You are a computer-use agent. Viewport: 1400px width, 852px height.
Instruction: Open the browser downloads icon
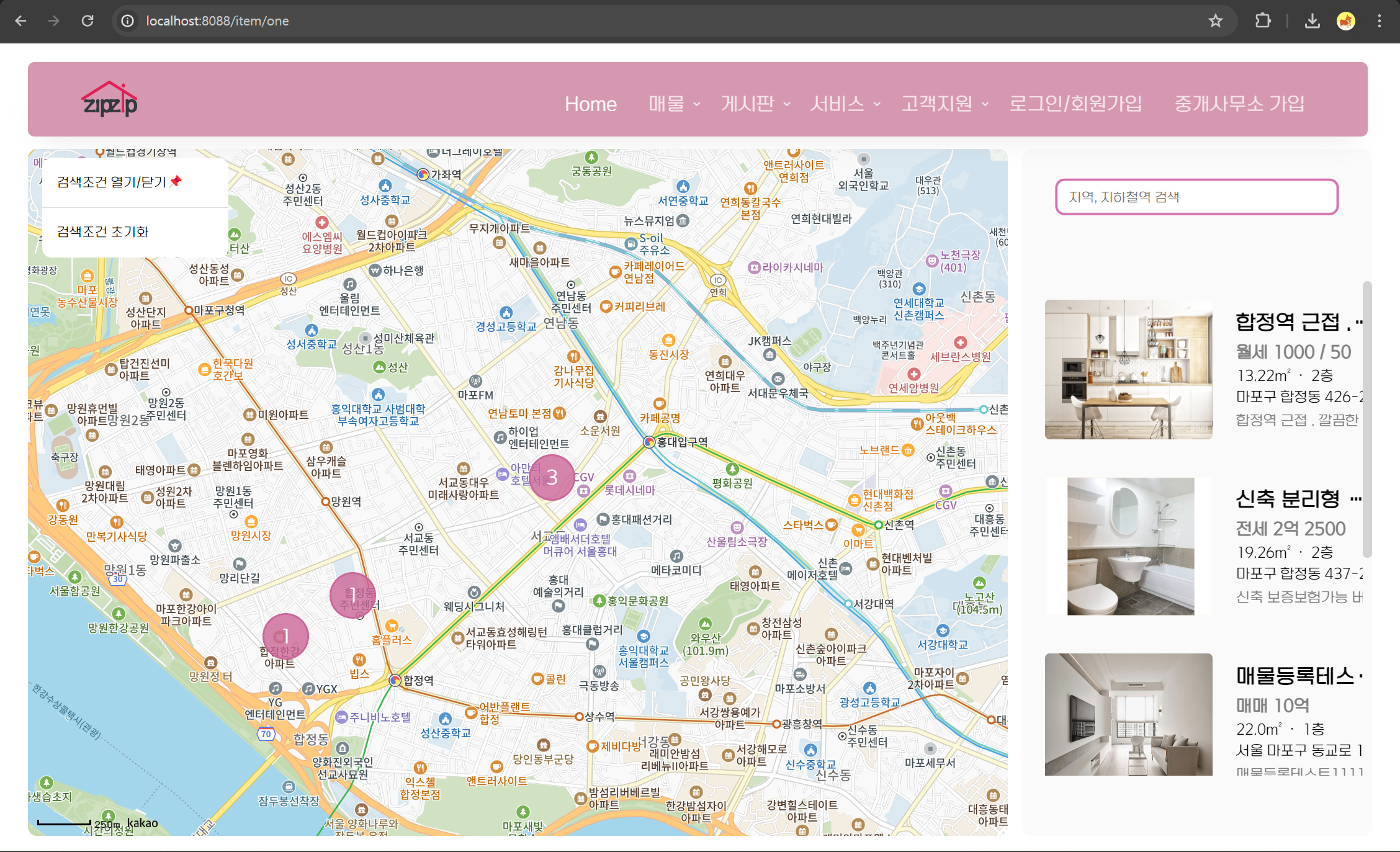coord(1312,21)
